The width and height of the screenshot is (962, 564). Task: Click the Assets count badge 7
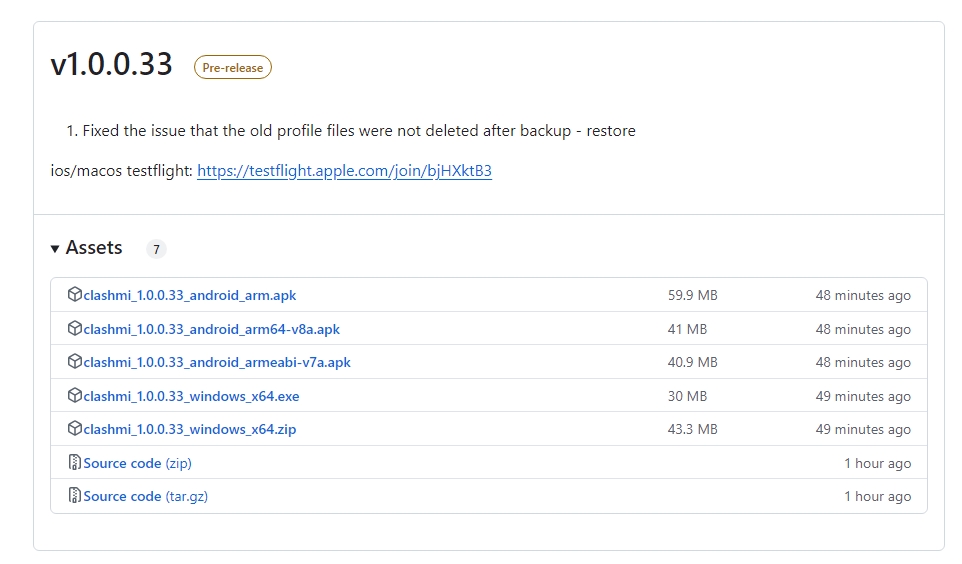pos(156,249)
